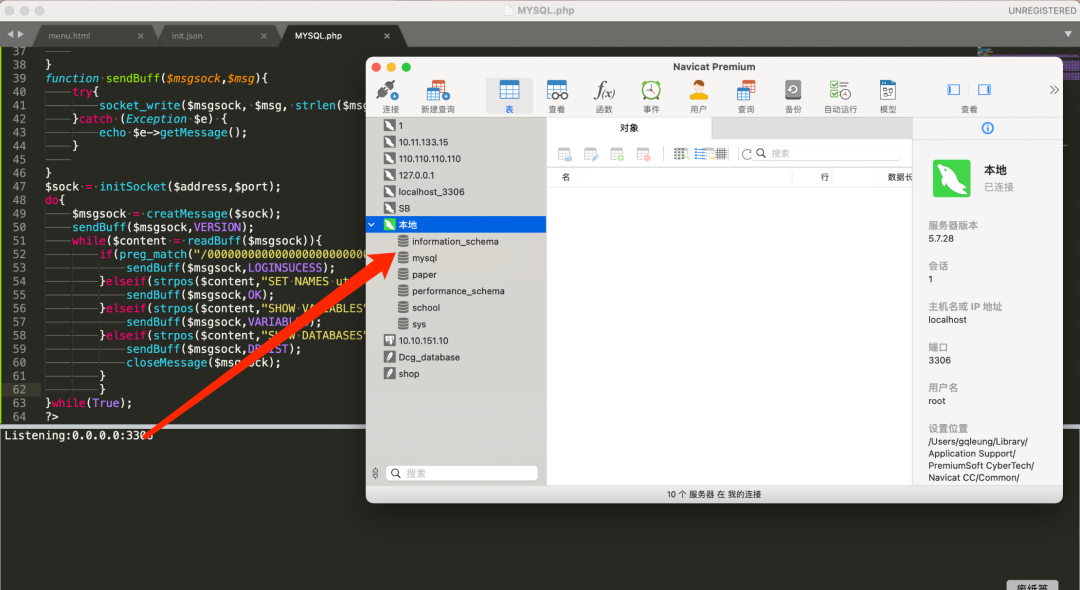Switch to init.json tab in Sublime Text
Screen dimensions: 1080x590
pos(187,36)
